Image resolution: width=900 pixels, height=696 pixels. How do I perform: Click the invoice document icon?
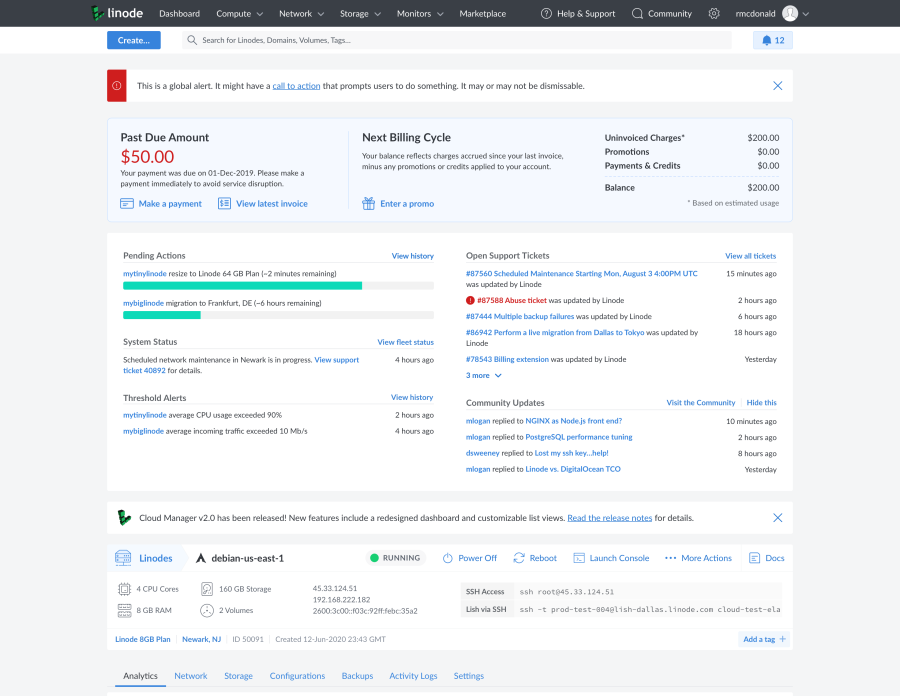tap(224, 204)
